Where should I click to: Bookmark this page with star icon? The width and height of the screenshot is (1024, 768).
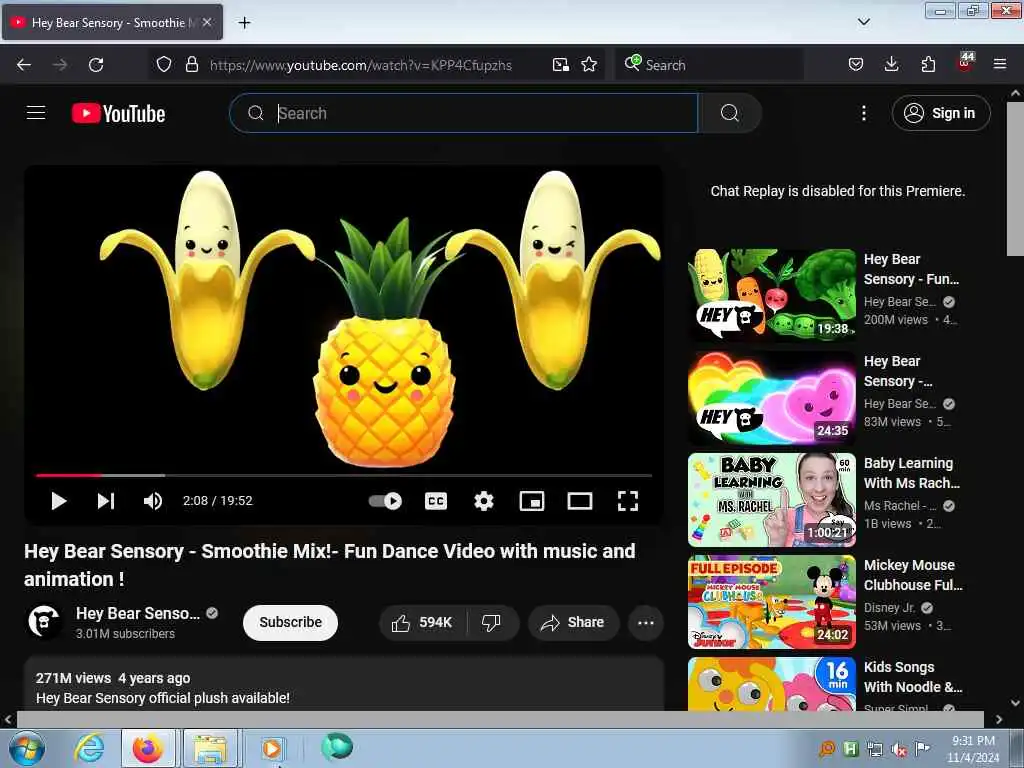click(x=589, y=65)
